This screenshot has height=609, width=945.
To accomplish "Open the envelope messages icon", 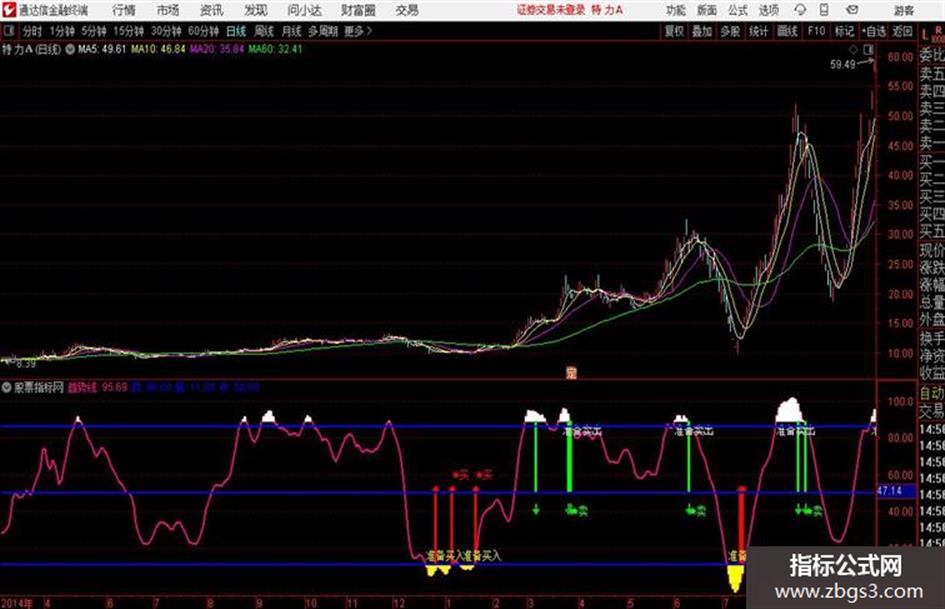I will tap(852, 10).
